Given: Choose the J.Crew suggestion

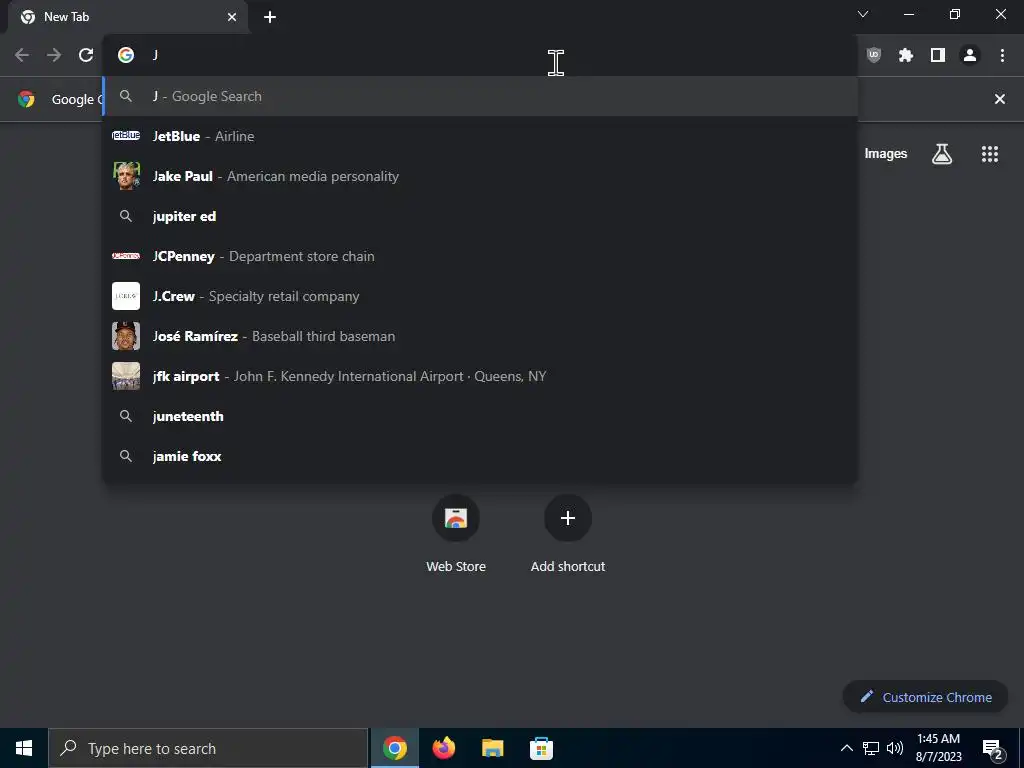Looking at the screenshot, I should pos(480,296).
